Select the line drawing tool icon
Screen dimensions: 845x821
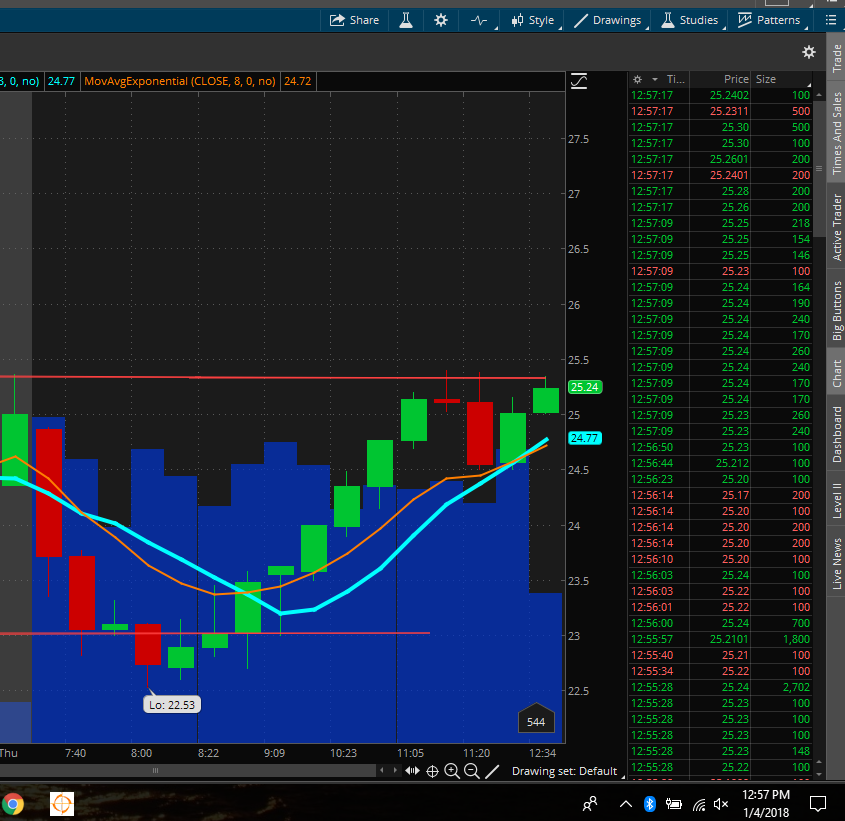click(492, 771)
